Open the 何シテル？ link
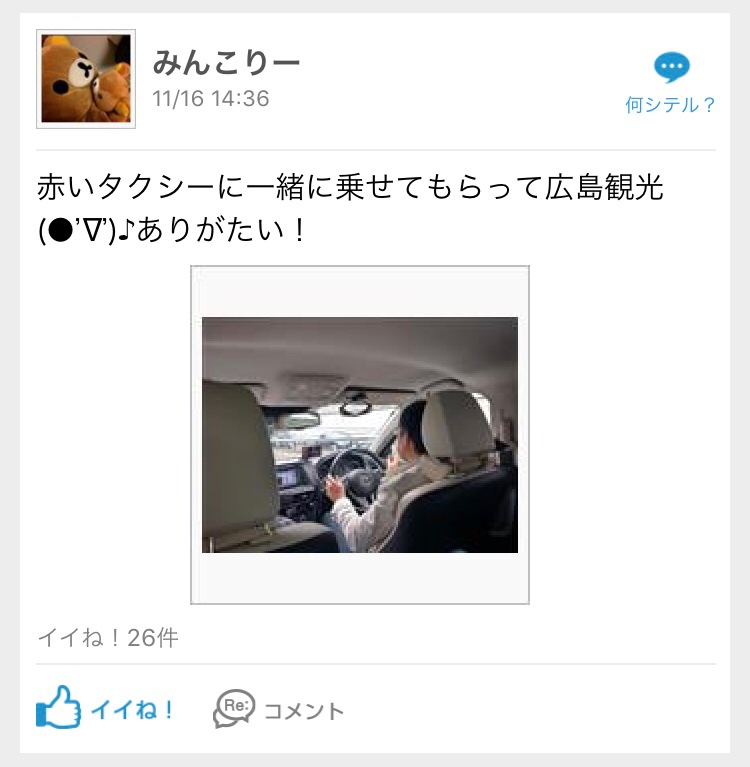Image resolution: width=750 pixels, height=767 pixels. [x=670, y=105]
